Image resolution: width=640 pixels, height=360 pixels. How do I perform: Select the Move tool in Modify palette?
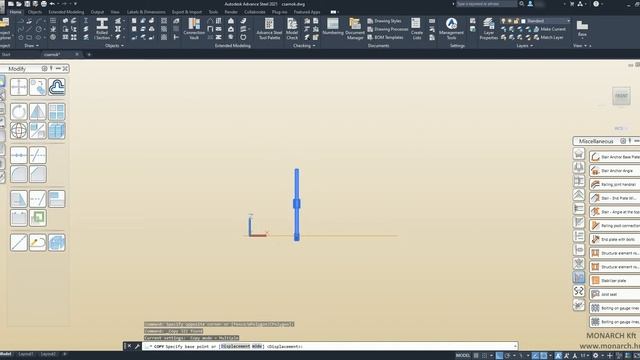[19, 87]
